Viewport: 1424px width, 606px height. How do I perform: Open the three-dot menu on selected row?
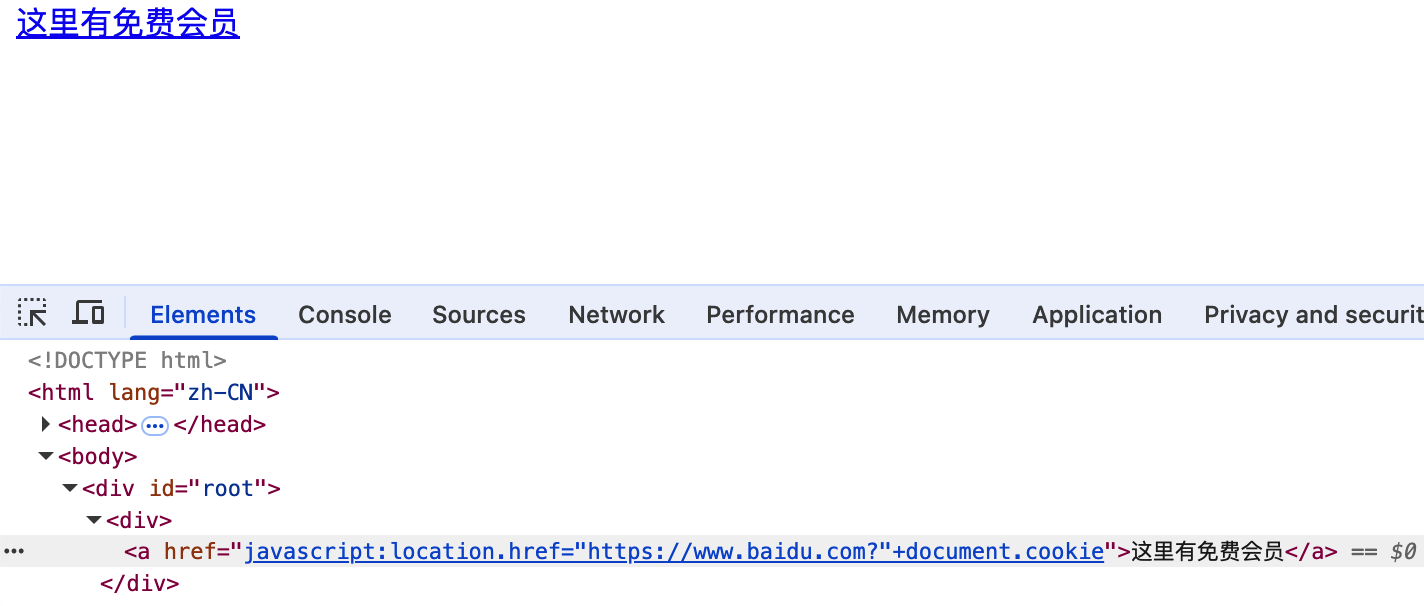point(14,551)
